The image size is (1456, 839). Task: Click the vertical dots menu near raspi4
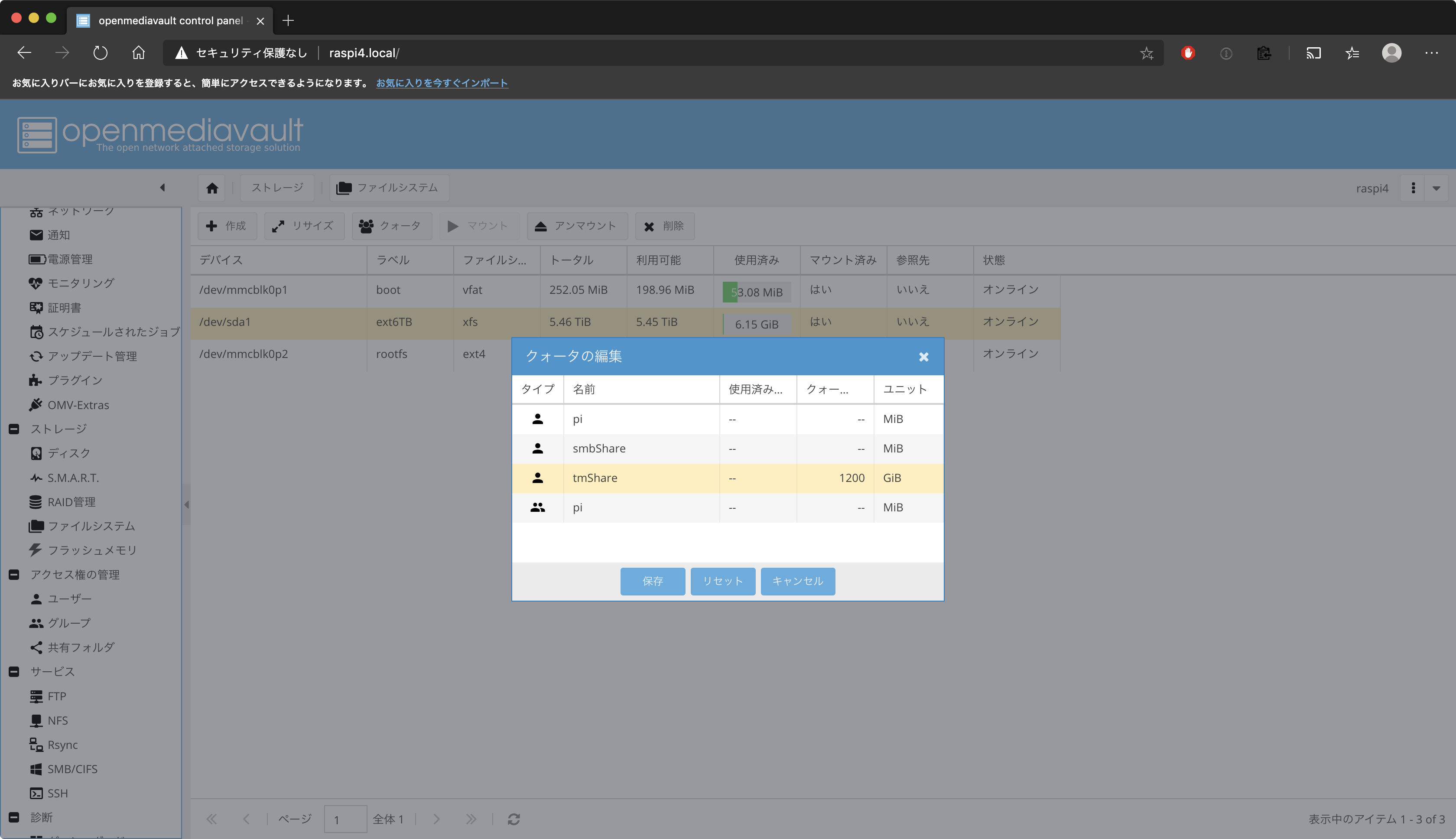1413,188
